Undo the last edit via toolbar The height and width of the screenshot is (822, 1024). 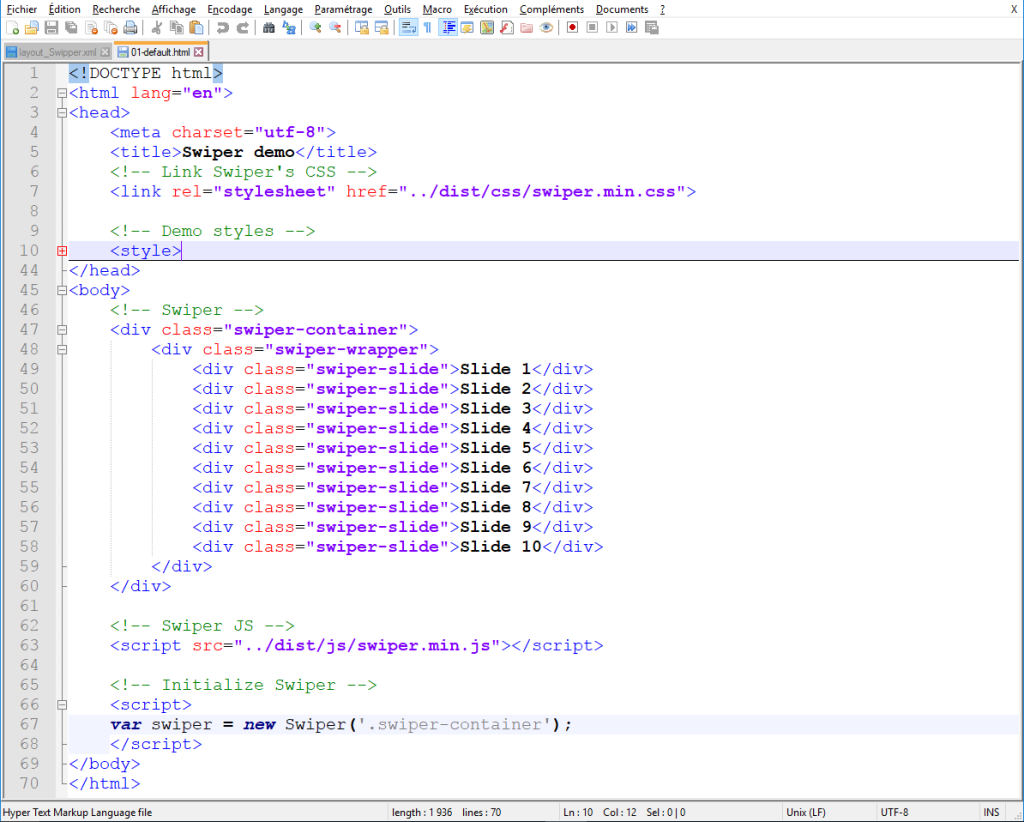(223, 27)
